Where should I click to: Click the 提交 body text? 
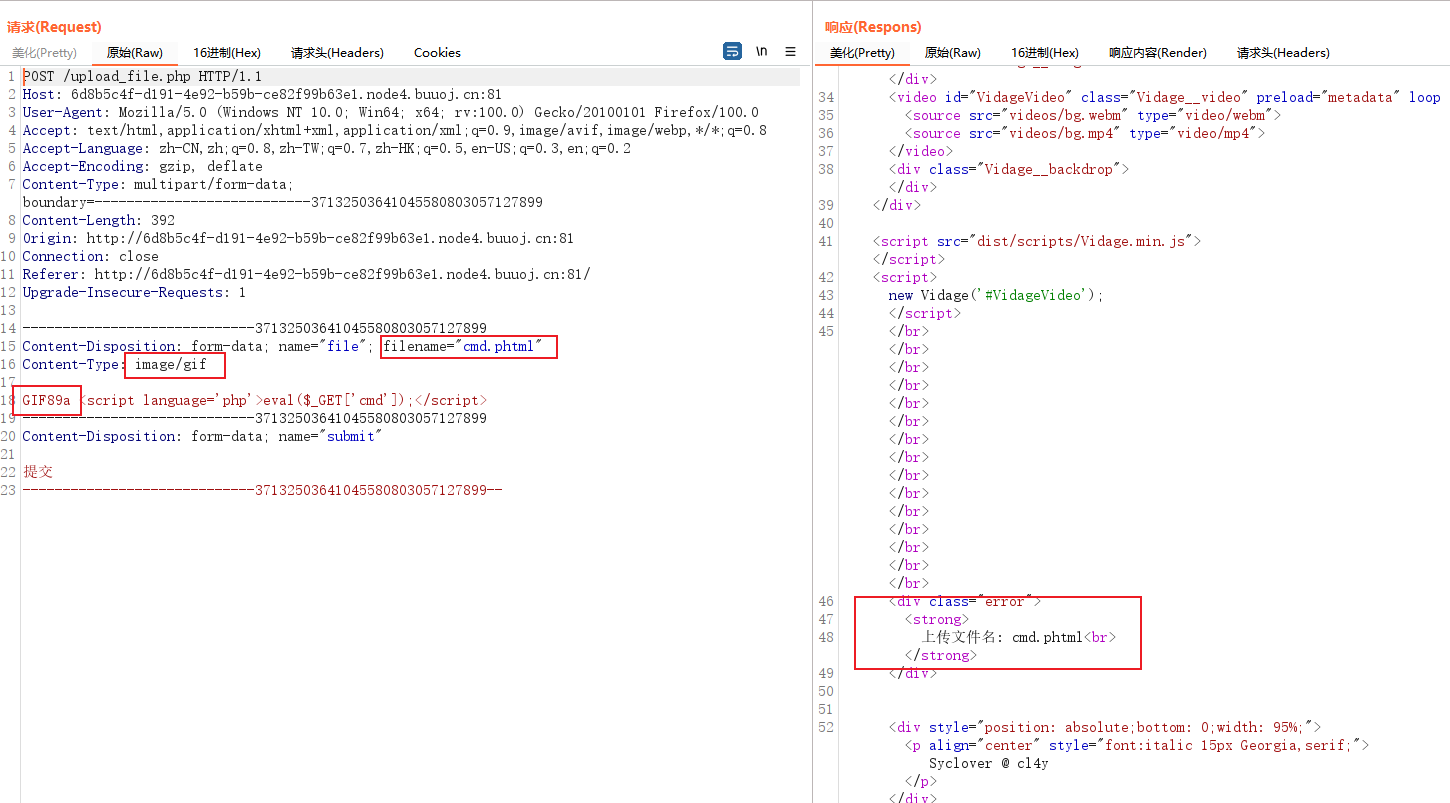(x=38, y=472)
